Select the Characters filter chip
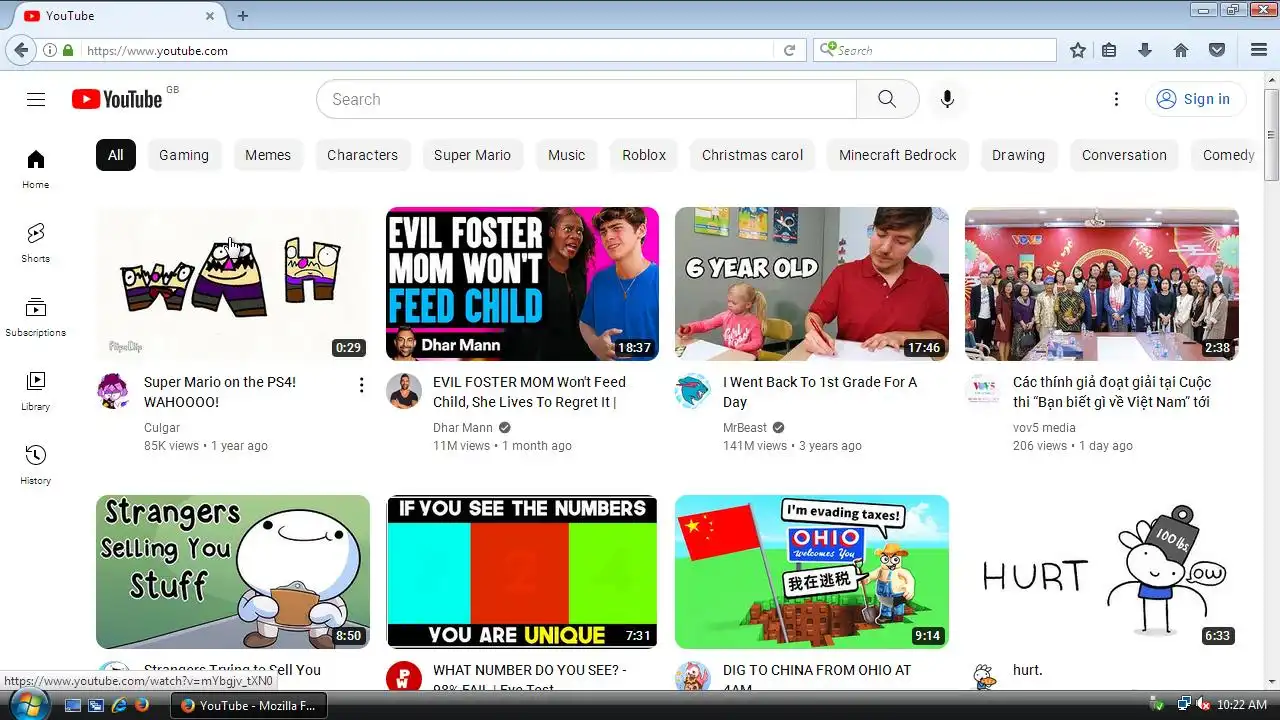Screen dimensions: 1280x720 pos(362,155)
